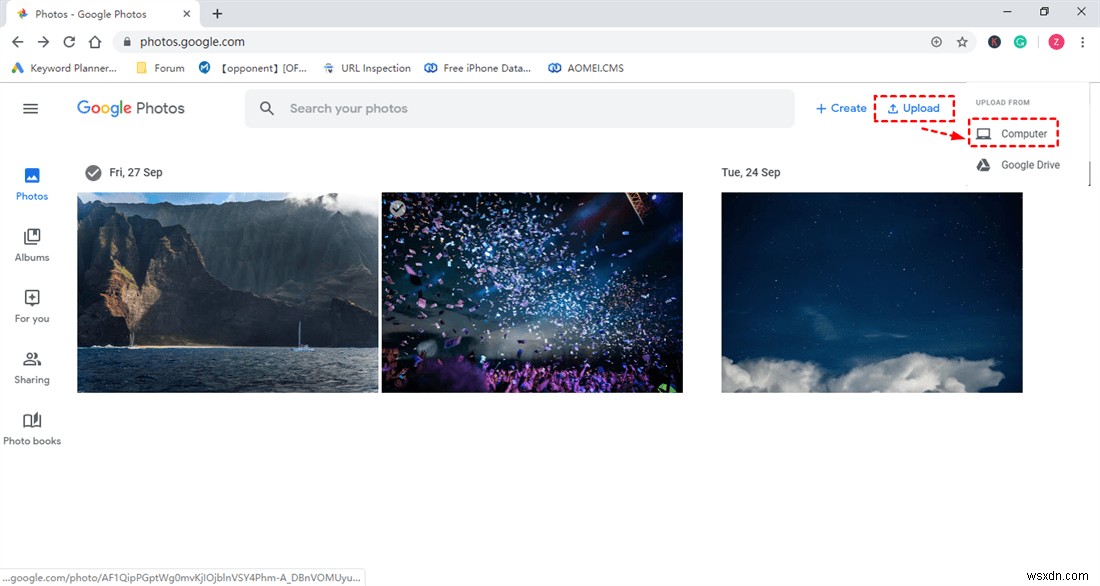Click the Upload button

913,108
